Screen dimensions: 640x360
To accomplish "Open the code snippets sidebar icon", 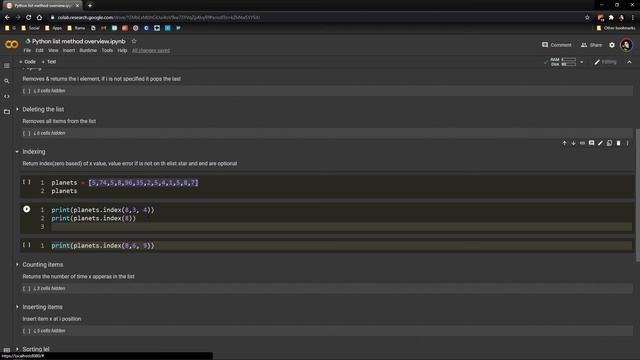I will (7, 96).
